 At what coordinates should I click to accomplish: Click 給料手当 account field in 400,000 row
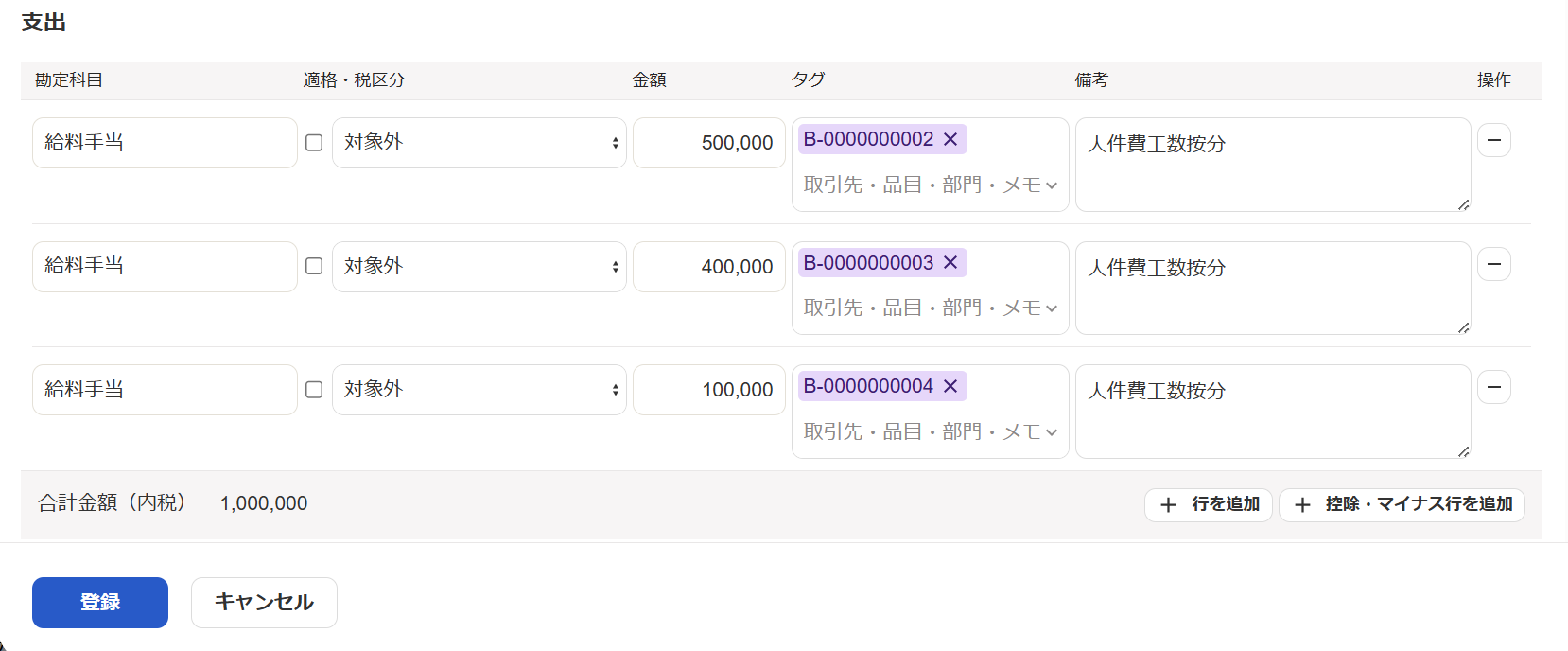click(x=165, y=267)
